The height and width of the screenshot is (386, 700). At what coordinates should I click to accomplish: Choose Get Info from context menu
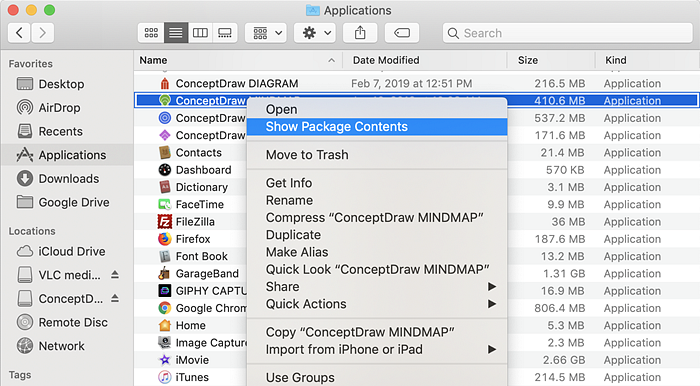click(x=377, y=183)
